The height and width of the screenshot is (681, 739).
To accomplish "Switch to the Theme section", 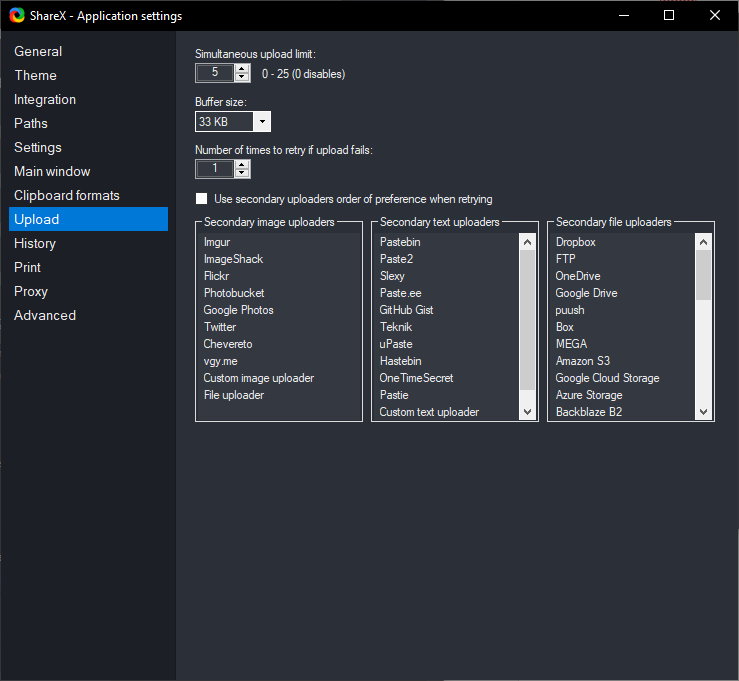I will click(x=35, y=75).
